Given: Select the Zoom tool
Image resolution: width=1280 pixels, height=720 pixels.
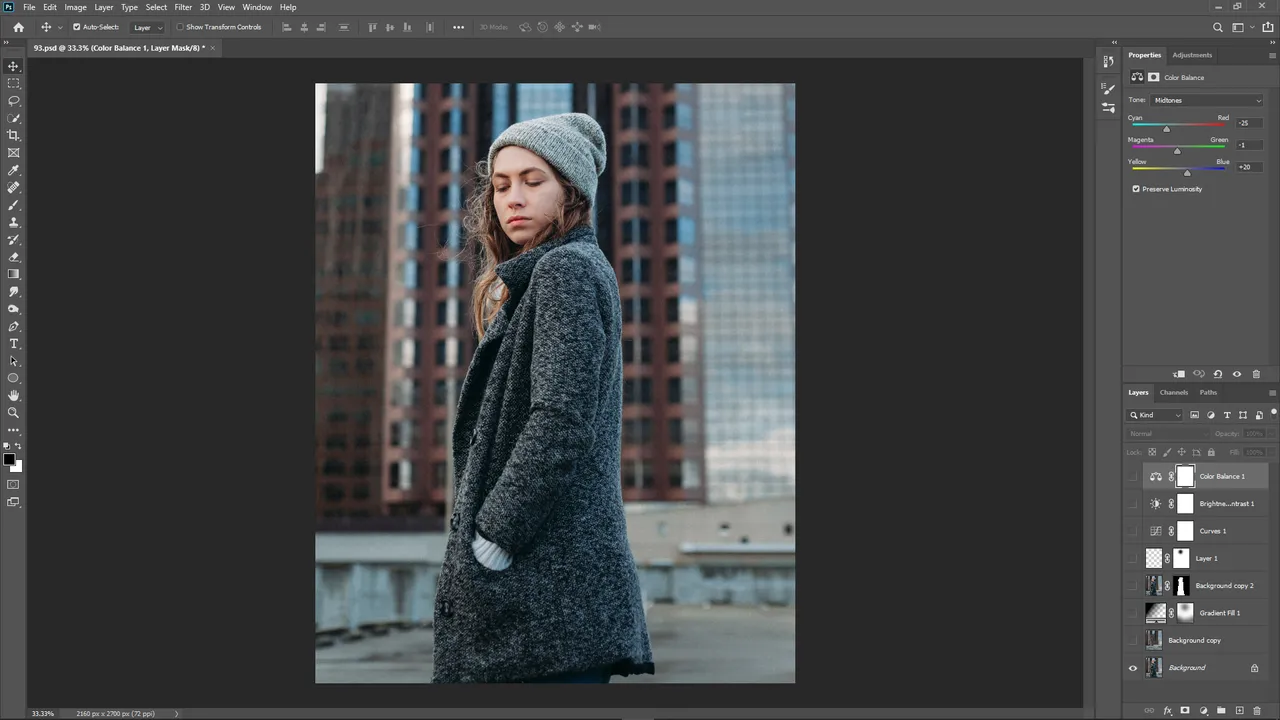Looking at the screenshot, I should 13,412.
